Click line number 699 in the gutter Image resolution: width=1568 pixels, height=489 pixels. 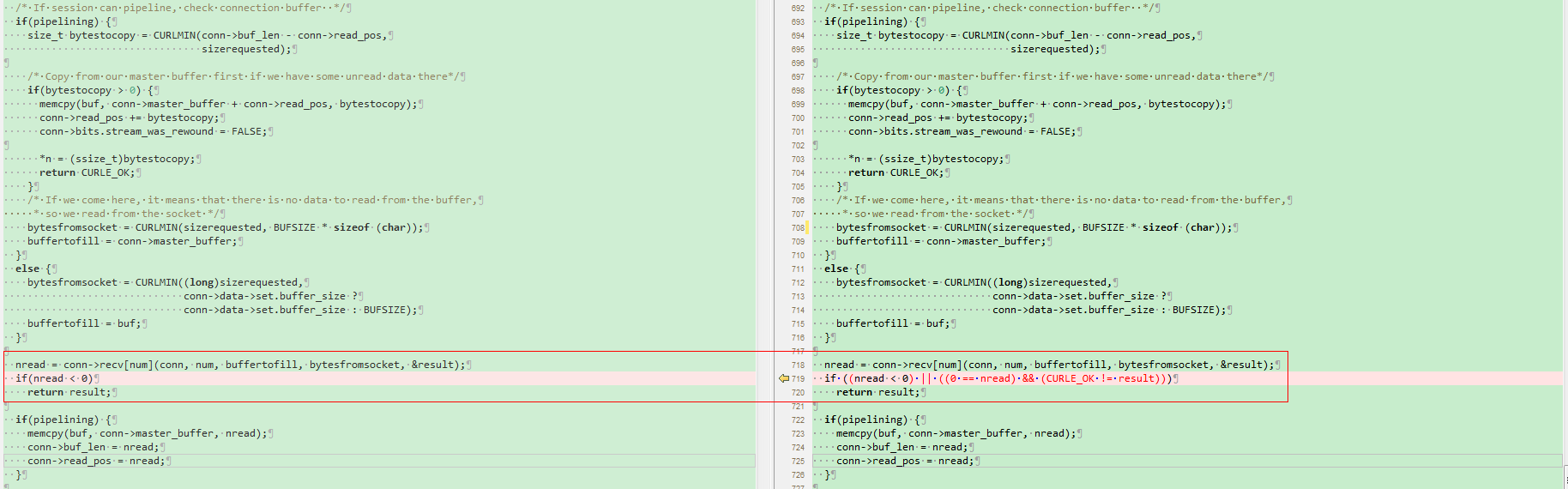(798, 104)
